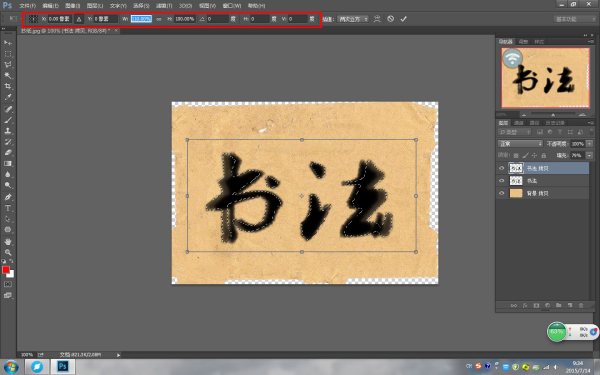The width and height of the screenshot is (600, 375).
Task: Toggle lock position in Layers panel
Action: [x=535, y=155]
